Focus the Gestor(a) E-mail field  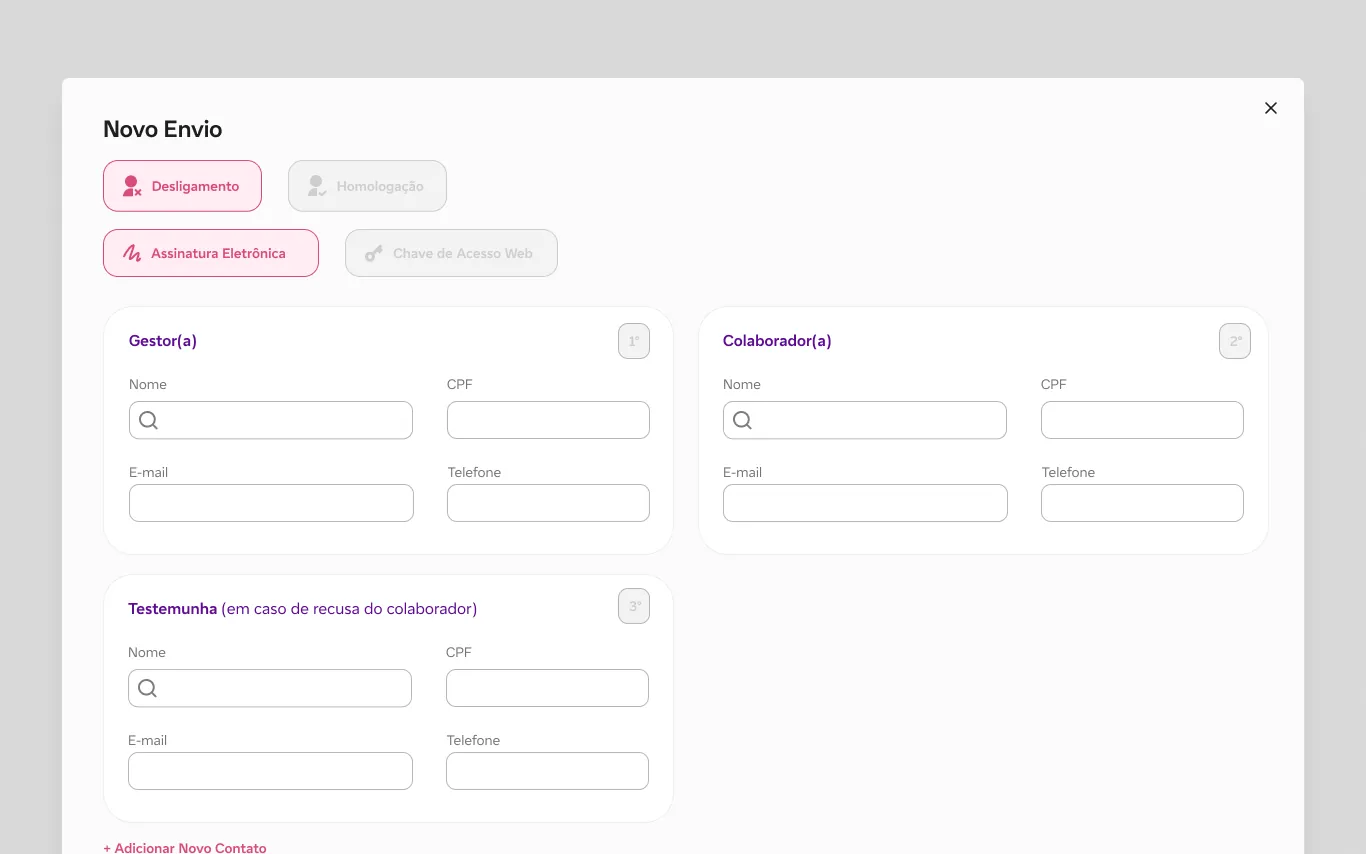(x=271, y=503)
